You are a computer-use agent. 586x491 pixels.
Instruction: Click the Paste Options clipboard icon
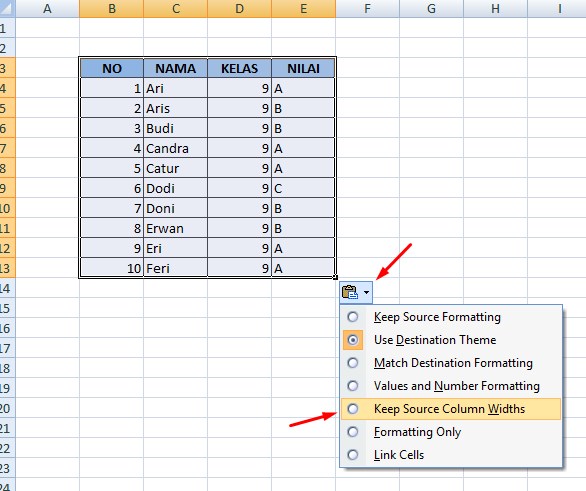click(x=350, y=292)
